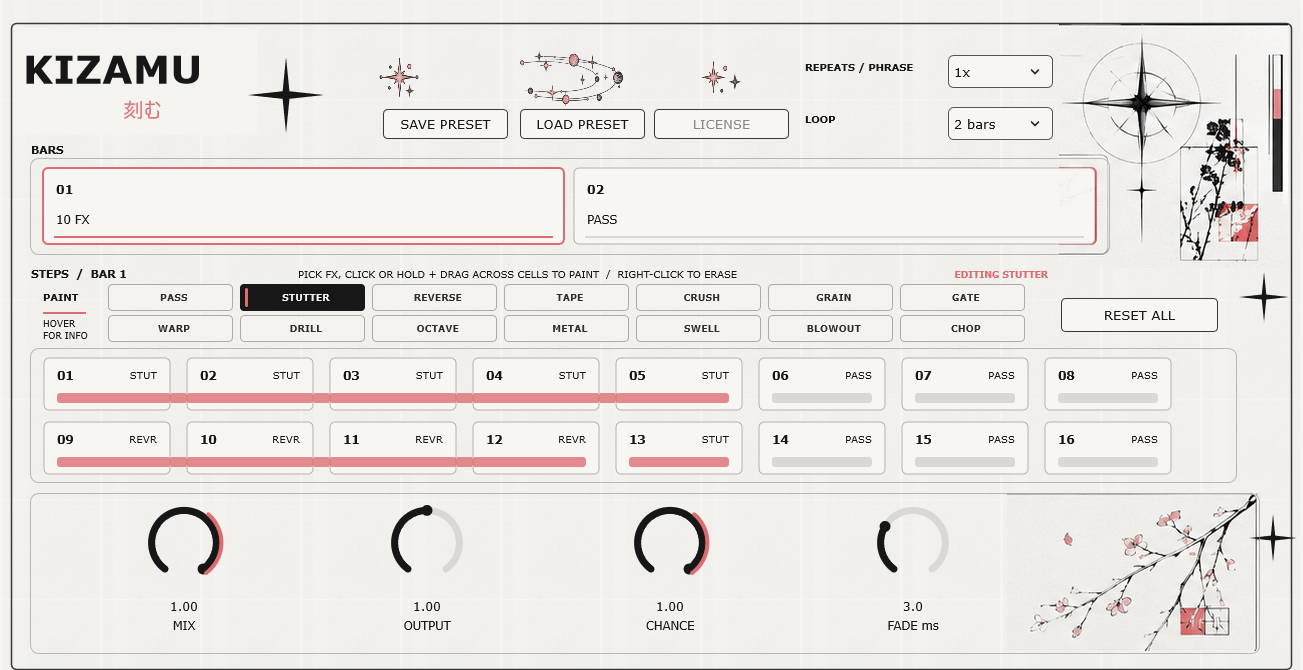Click the vertical level meter at top right
Screen dimensions: 1303x670
[1277, 122]
